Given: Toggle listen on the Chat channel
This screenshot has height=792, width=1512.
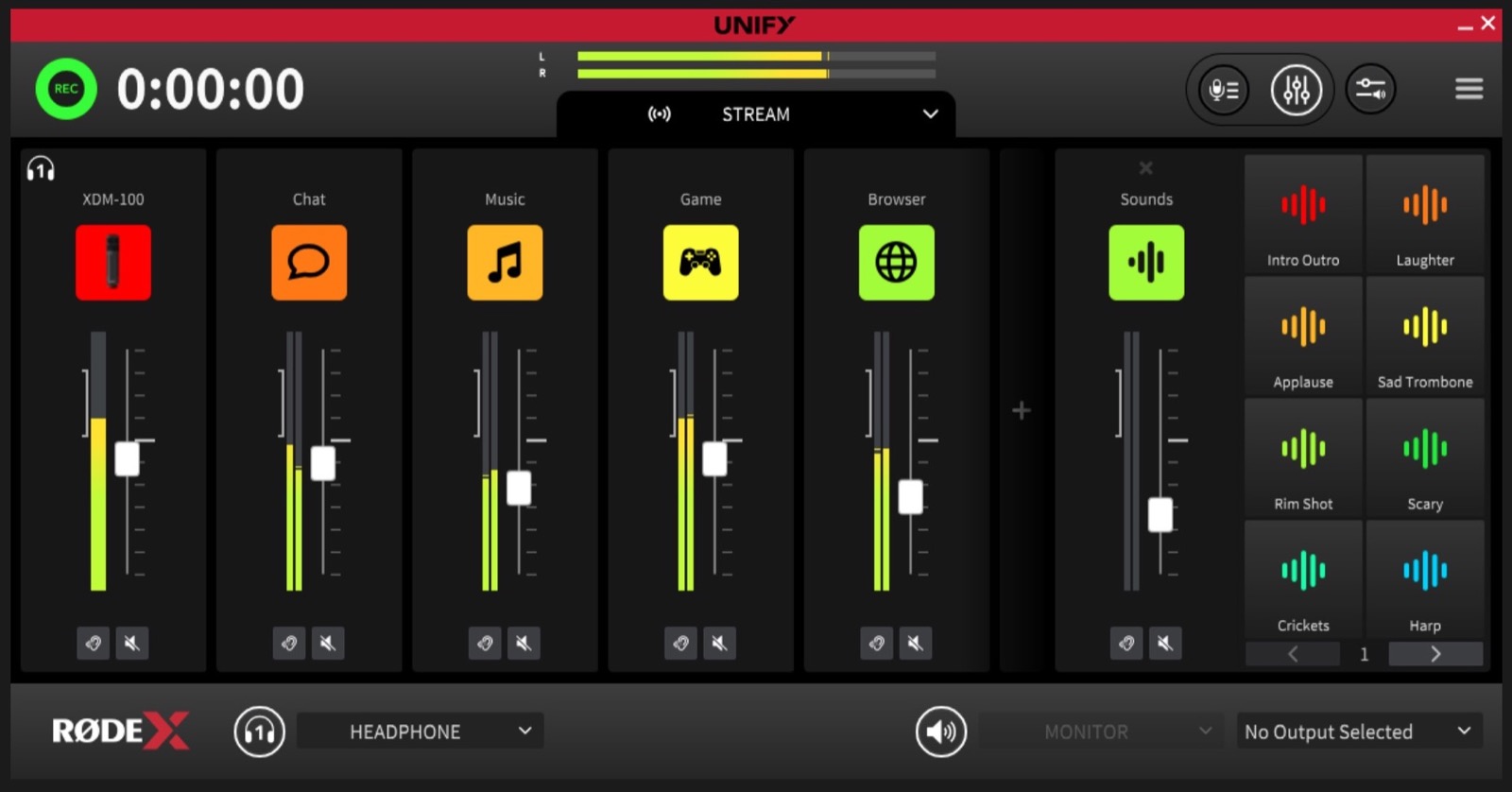Looking at the screenshot, I should [x=289, y=644].
